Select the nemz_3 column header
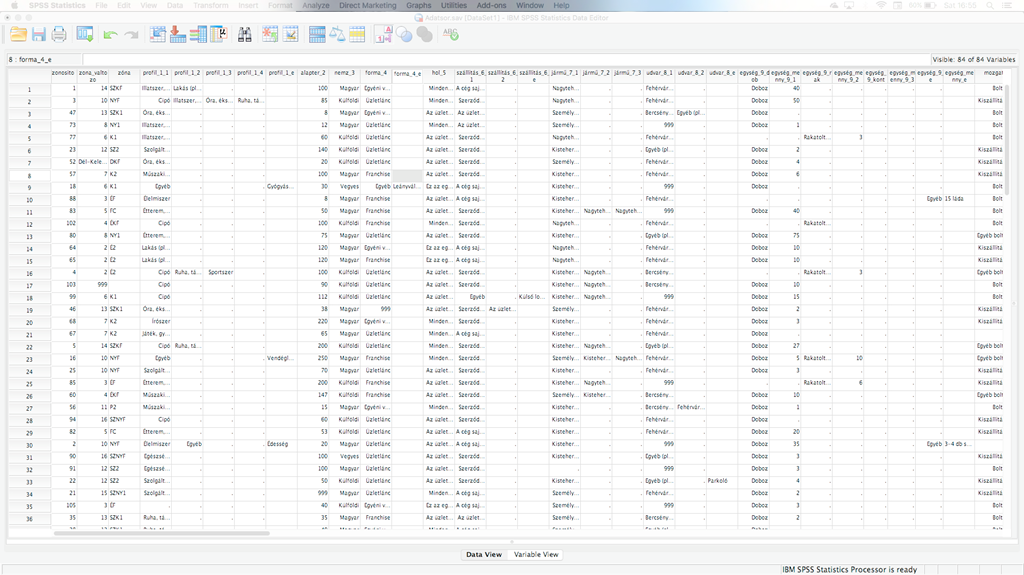The image size is (1024, 575). [x=344, y=76]
